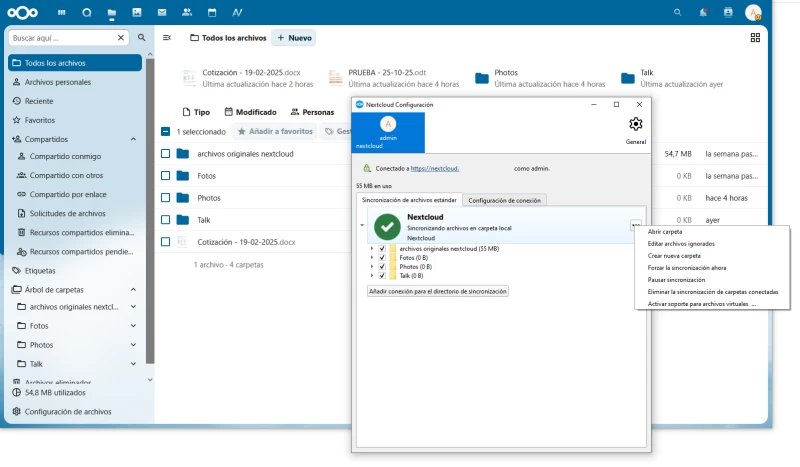Expand archivos originales nextcloud (55 MB) sync tree arrow

[372, 249]
